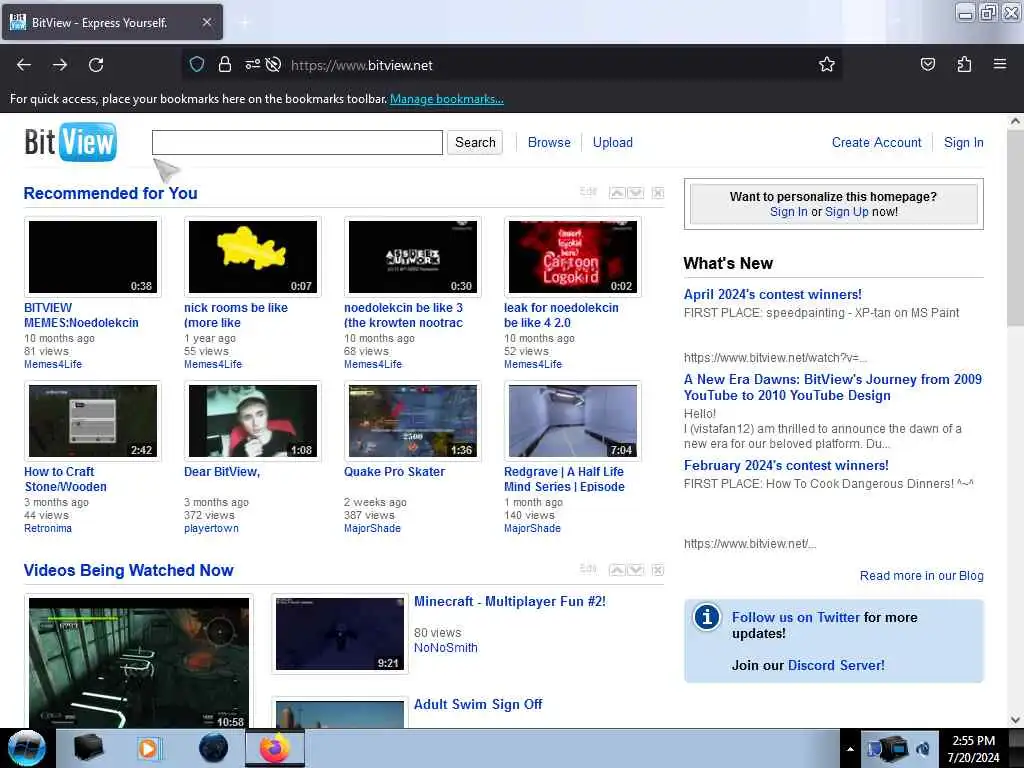Click Create Account
Image resolution: width=1024 pixels, height=768 pixels.
coord(876,142)
